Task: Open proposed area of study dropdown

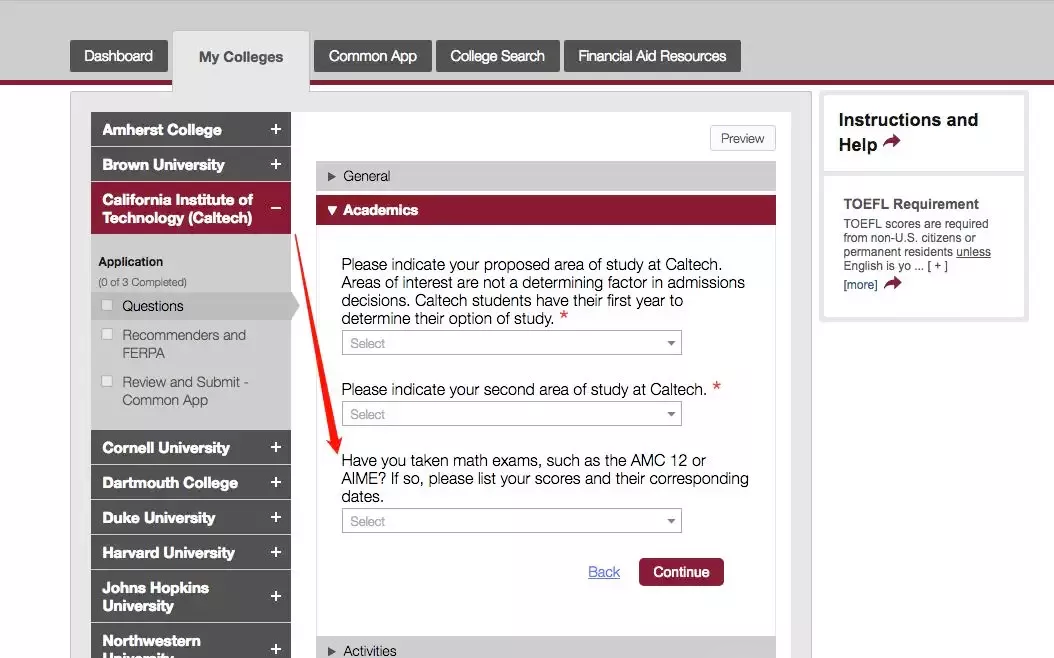Action: pos(511,343)
